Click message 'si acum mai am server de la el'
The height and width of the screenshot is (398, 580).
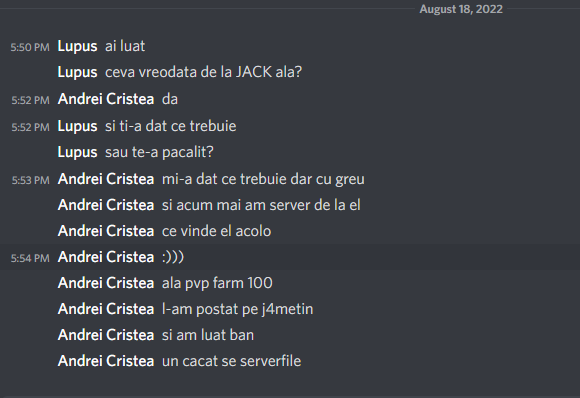click(x=261, y=205)
